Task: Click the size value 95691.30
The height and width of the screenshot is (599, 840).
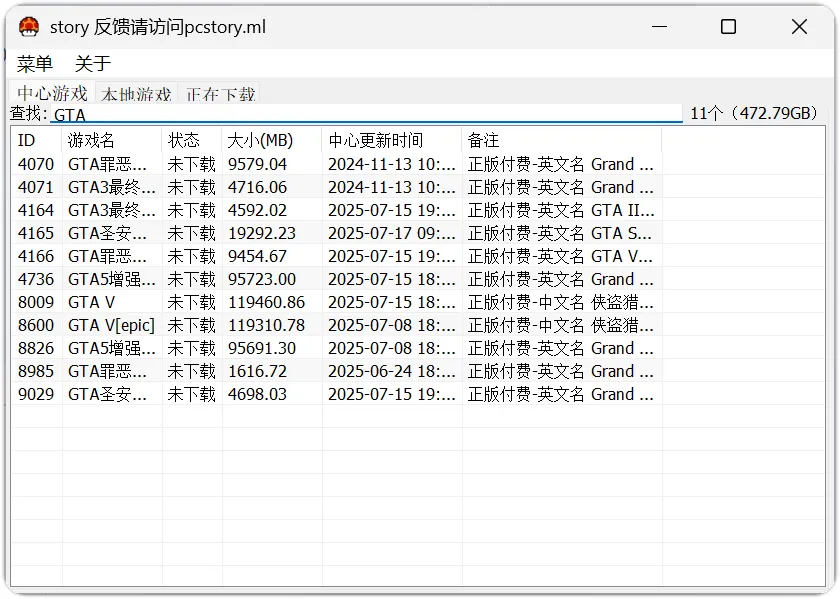Action: click(x=262, y=348)
